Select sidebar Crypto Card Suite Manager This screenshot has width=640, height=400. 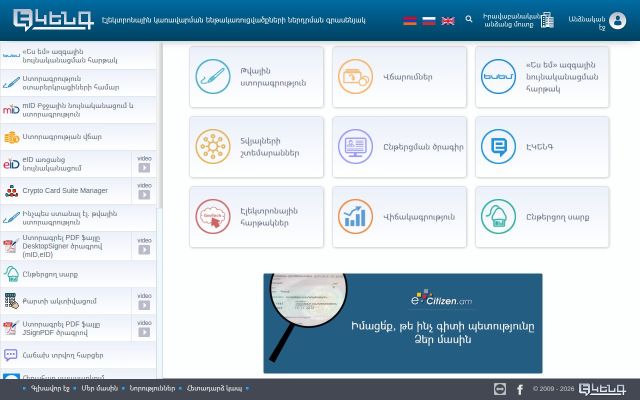tap(65, 191)
